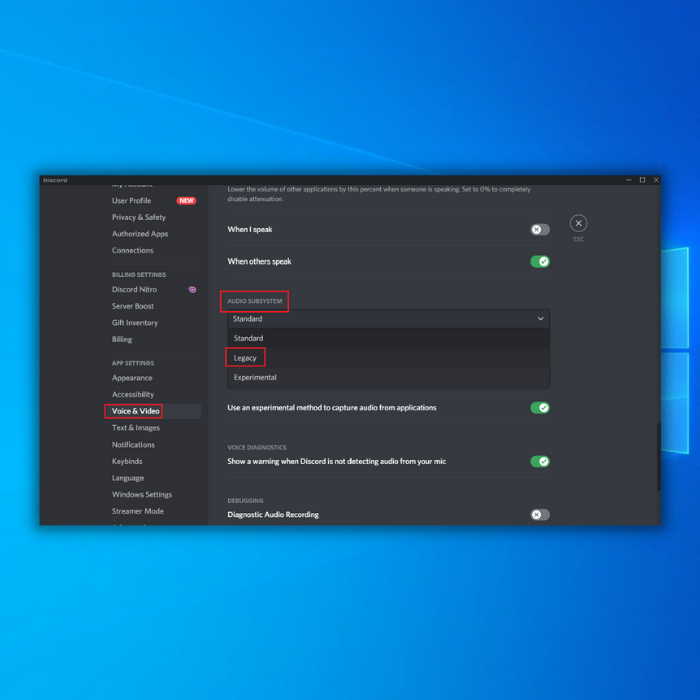Image resolution: width=700 pixels, height=700 pixels.
Task: Click Discord title in the title bar
Action: (x=55, y=180)
